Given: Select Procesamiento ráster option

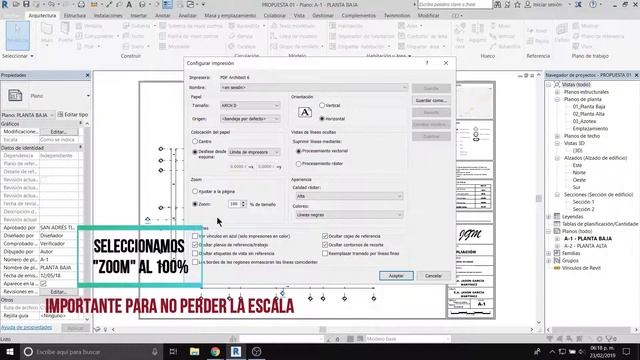Looking at the screenshot, I should 298,164.
